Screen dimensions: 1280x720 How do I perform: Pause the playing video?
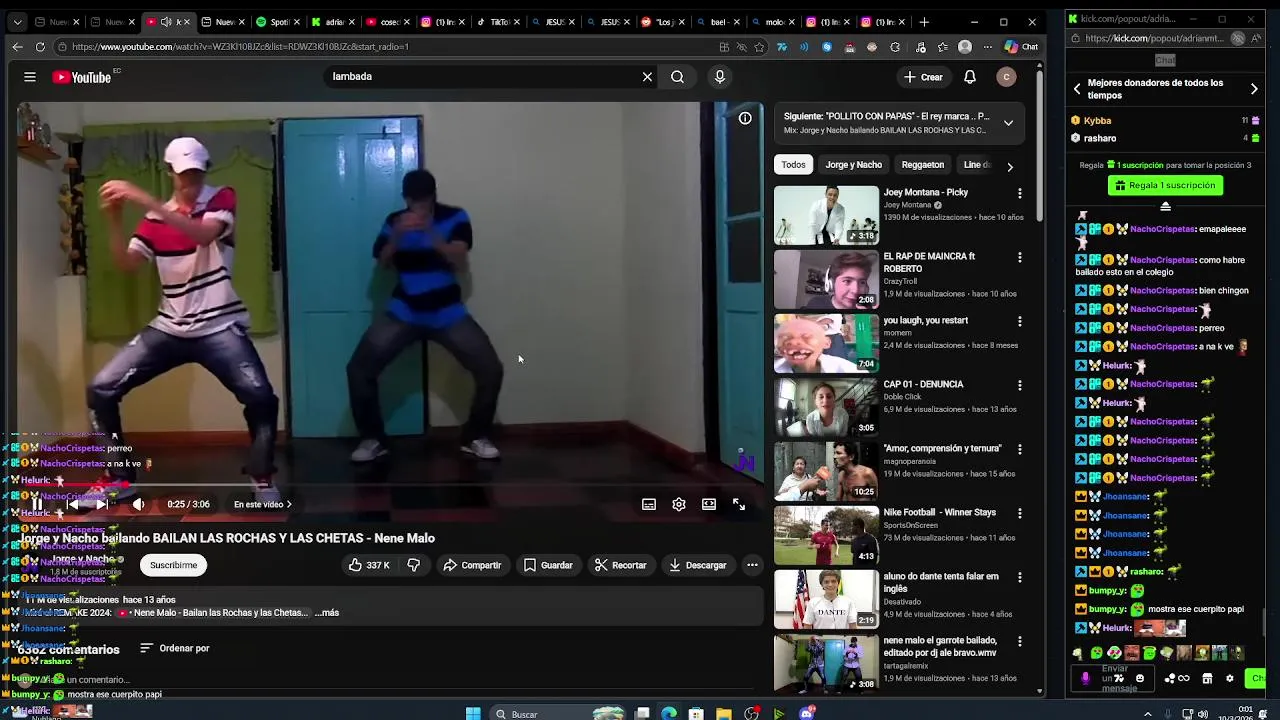(37, 504)
